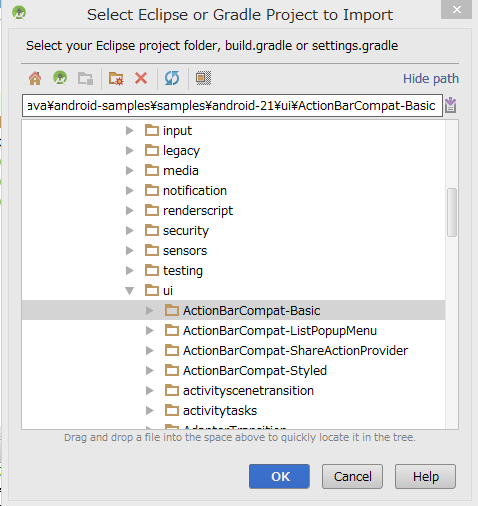Open Help for the import dialog
The image size is (478, 506).
[425, 476]
